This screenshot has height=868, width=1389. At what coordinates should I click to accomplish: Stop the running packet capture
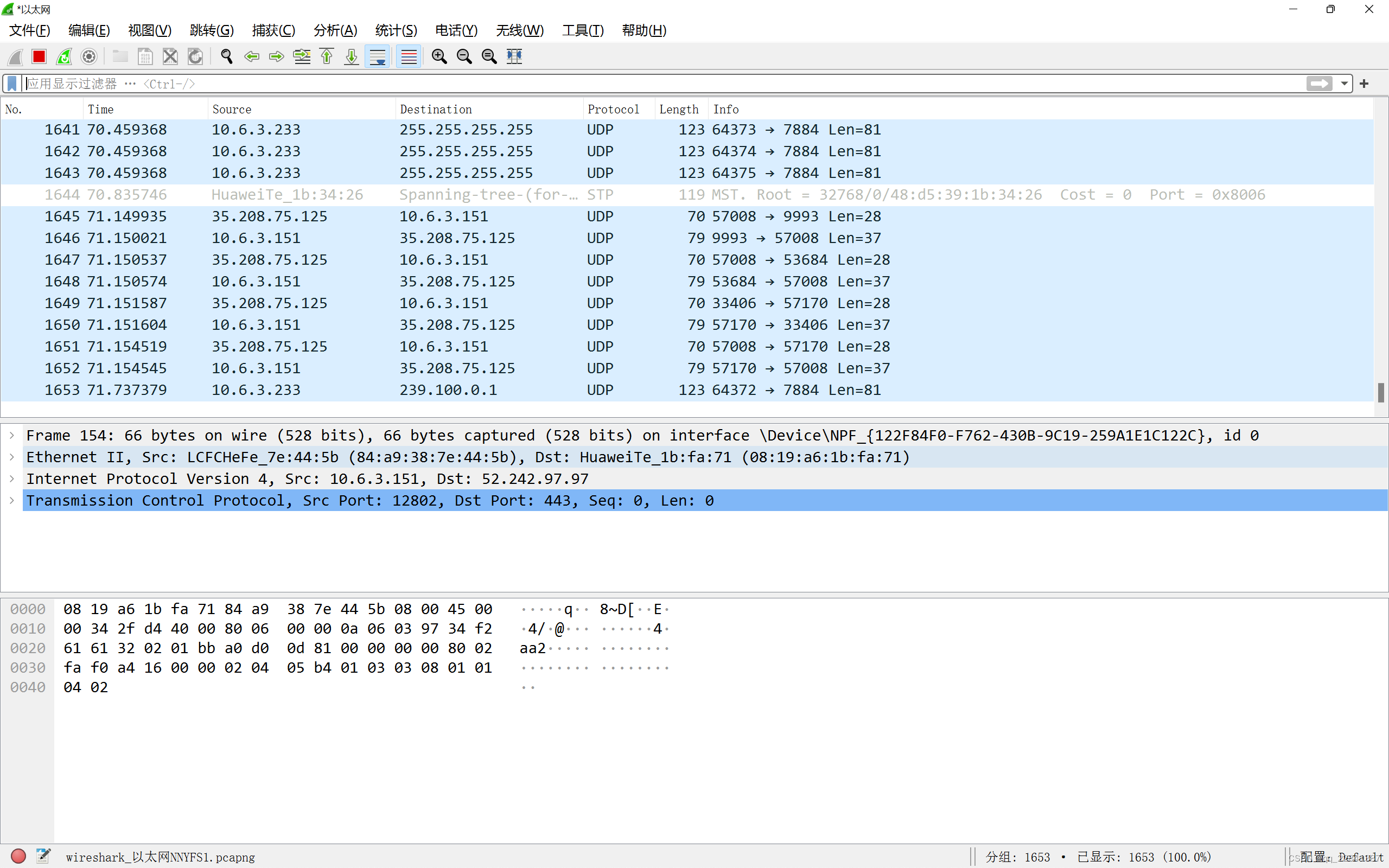[39, 56]
